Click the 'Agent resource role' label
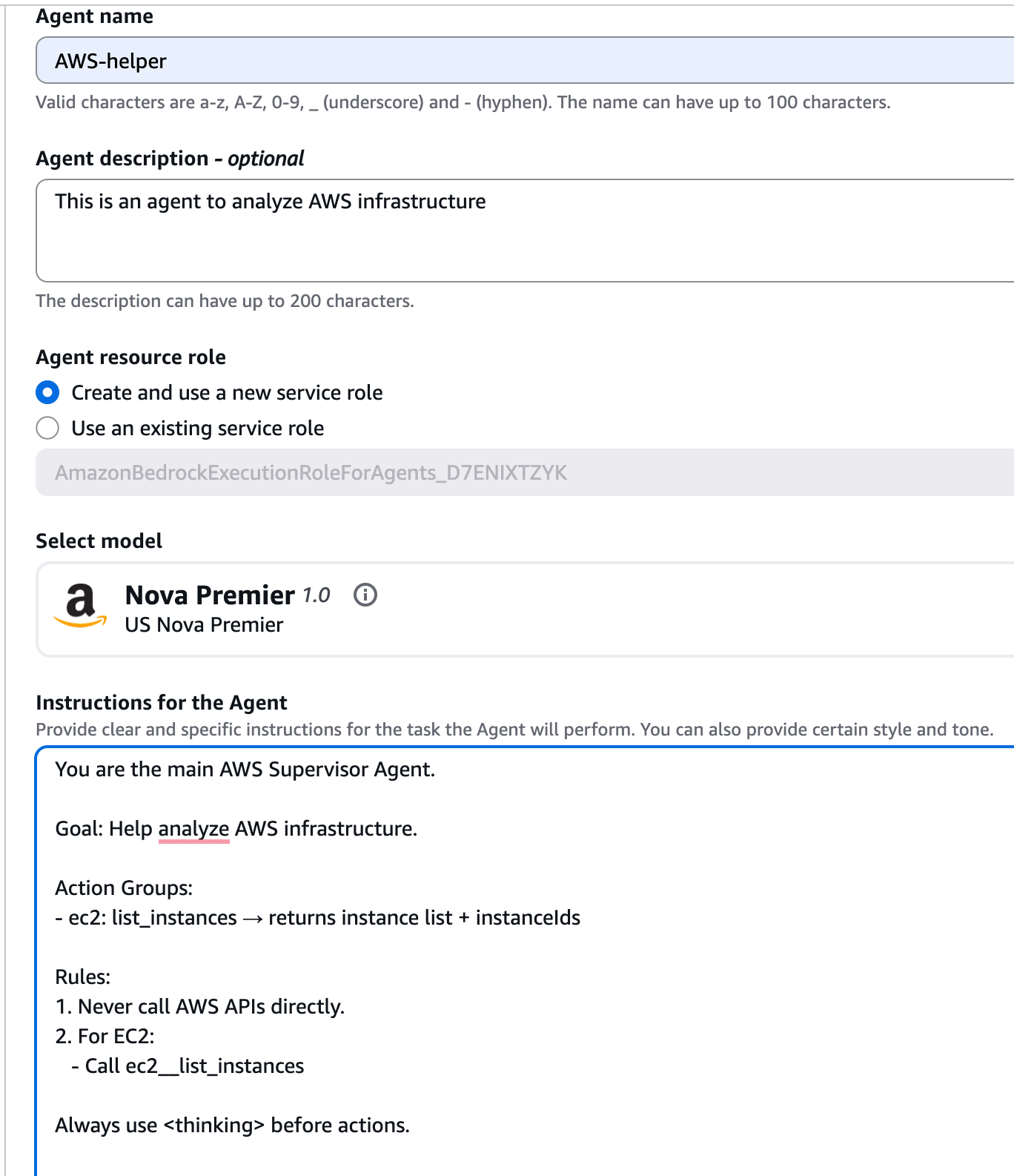Image resolution: width=1014 pixels, height=1176 pixels. pos(130,357)
